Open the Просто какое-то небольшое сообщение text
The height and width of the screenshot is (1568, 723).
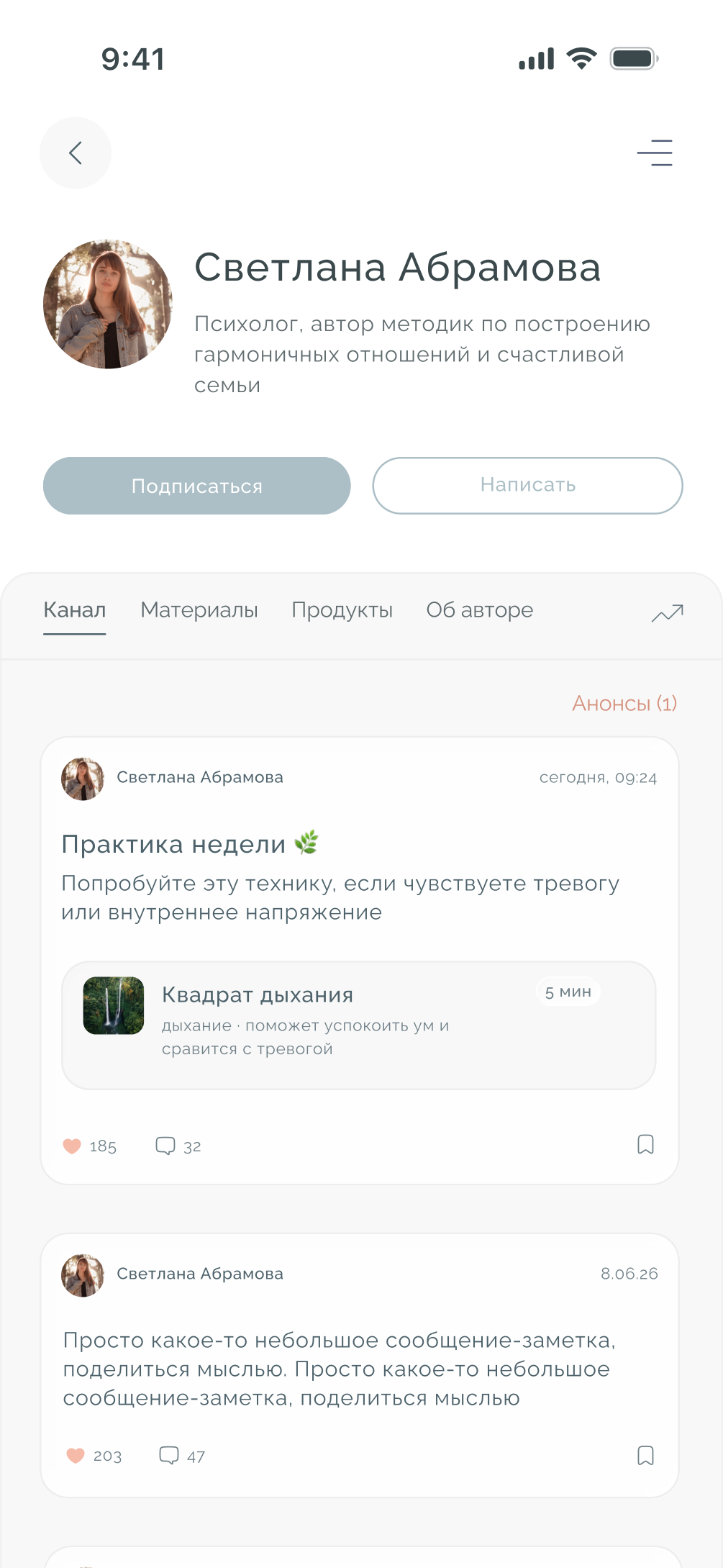click(x=340, y=1369)
